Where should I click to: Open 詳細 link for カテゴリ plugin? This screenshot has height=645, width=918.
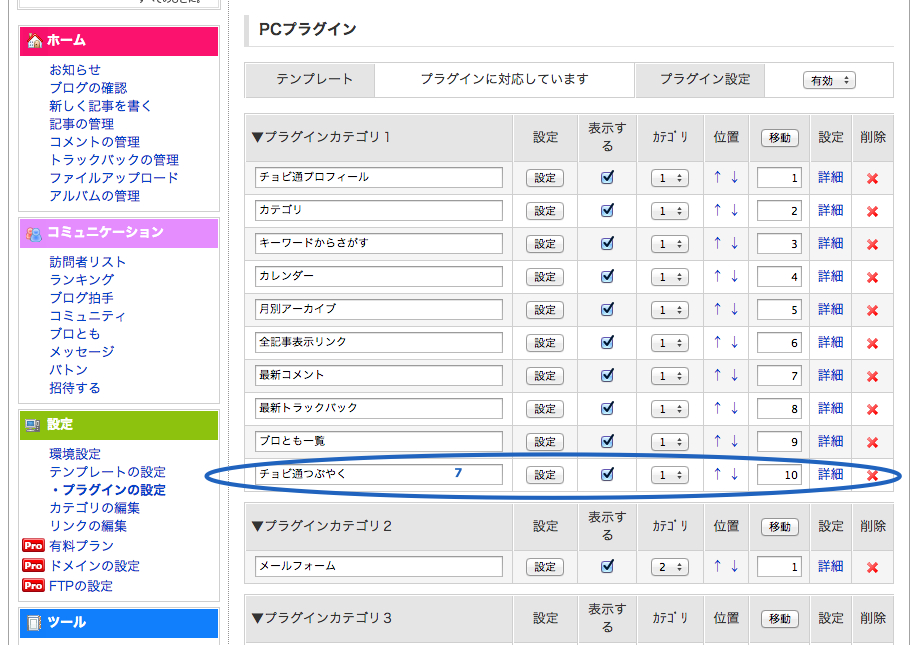click(830, 210)
